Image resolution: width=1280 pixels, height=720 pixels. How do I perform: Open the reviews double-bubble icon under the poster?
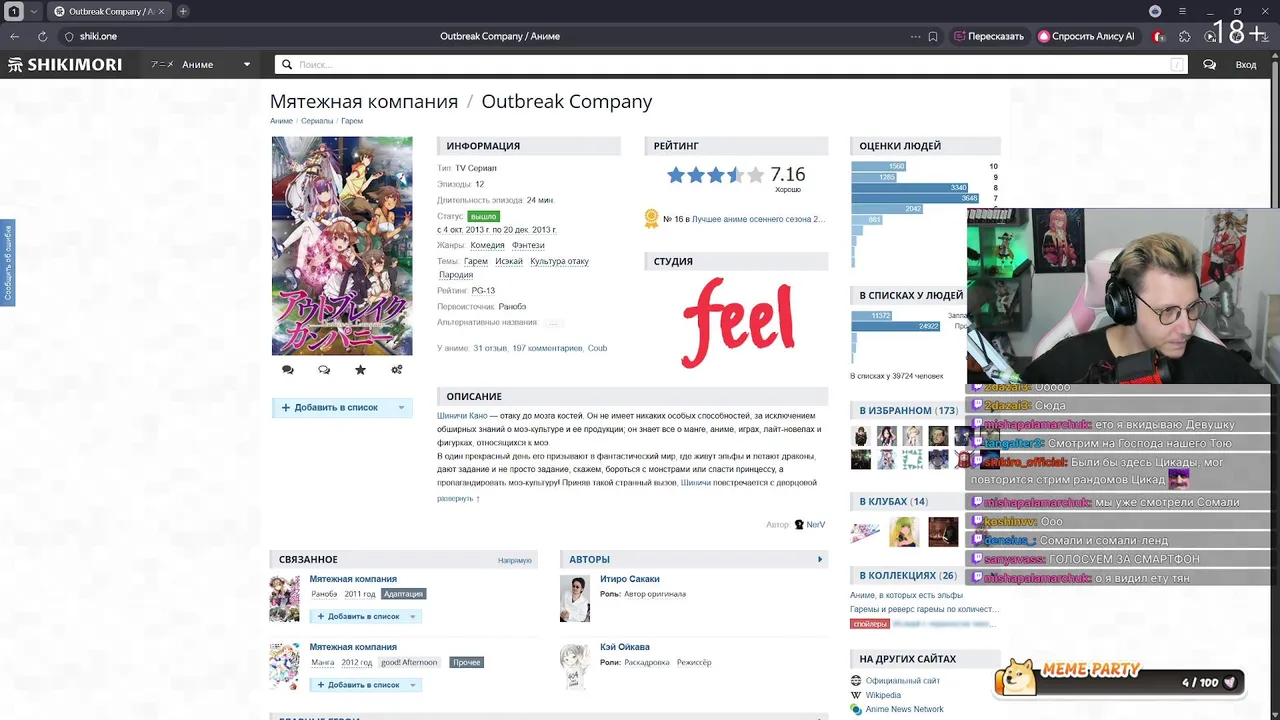324,370
